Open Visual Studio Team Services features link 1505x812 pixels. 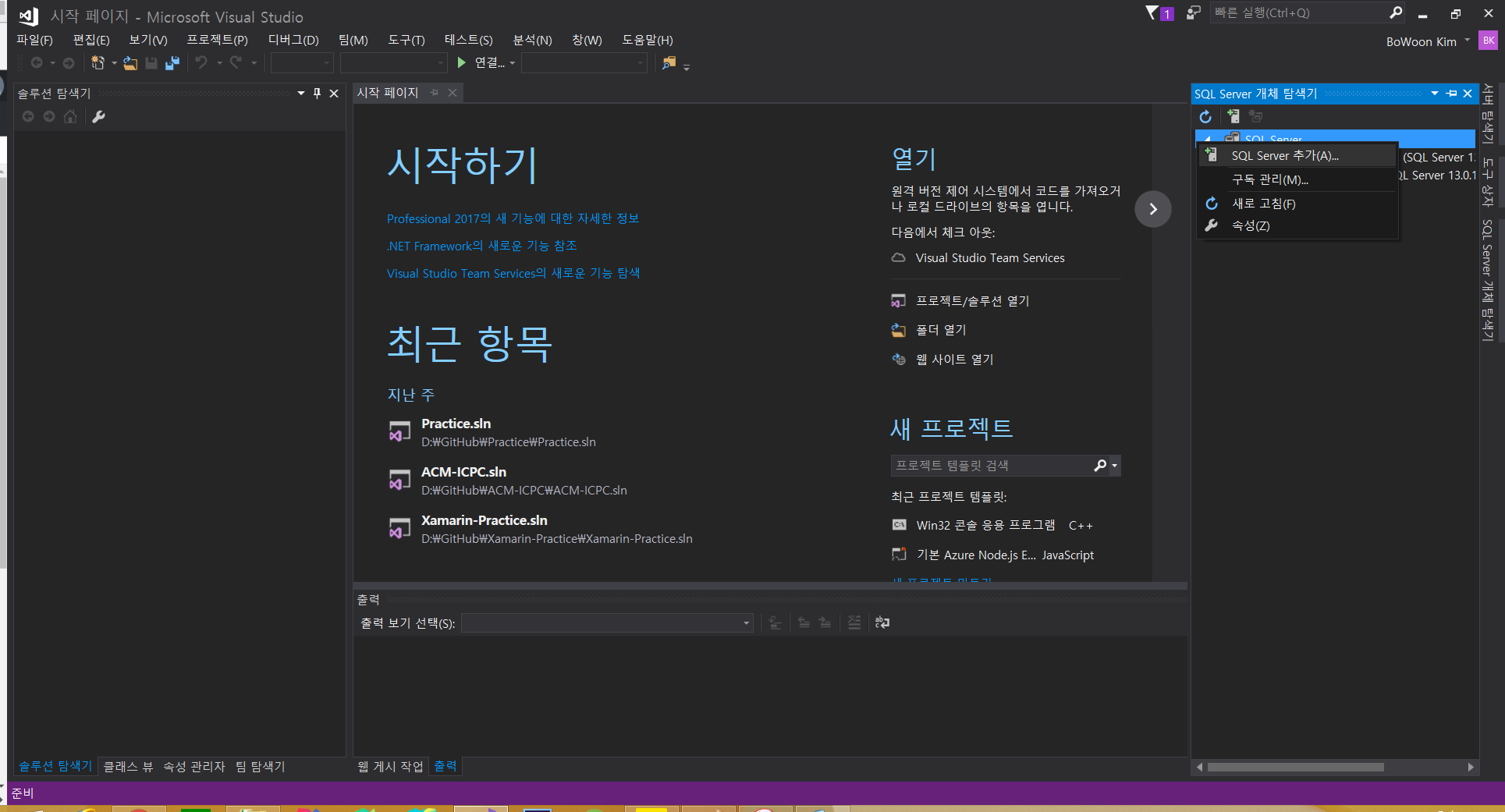[x=513, y=273]
